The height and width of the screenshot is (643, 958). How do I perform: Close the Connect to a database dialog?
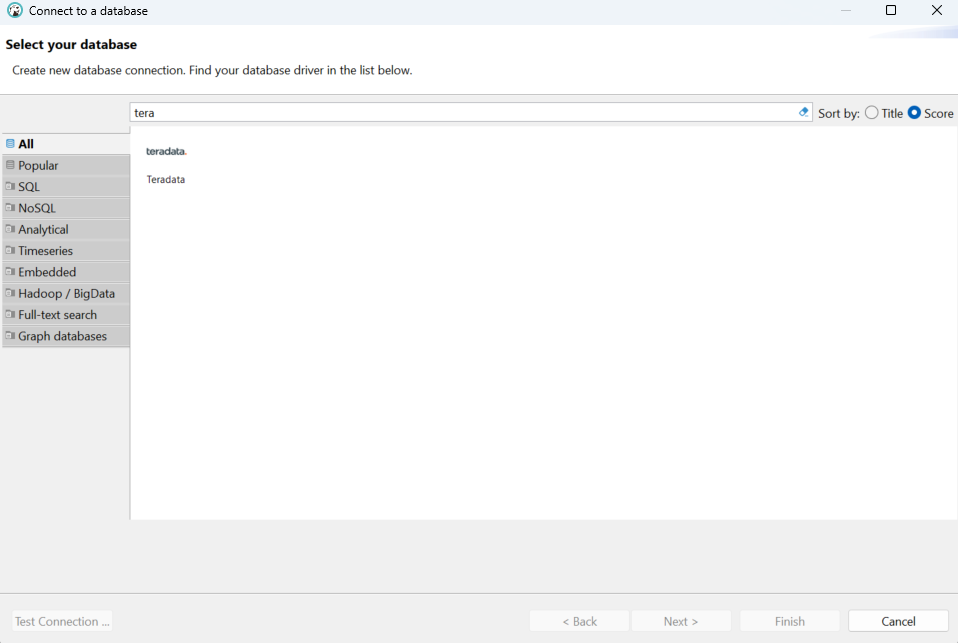coord(937,10)
